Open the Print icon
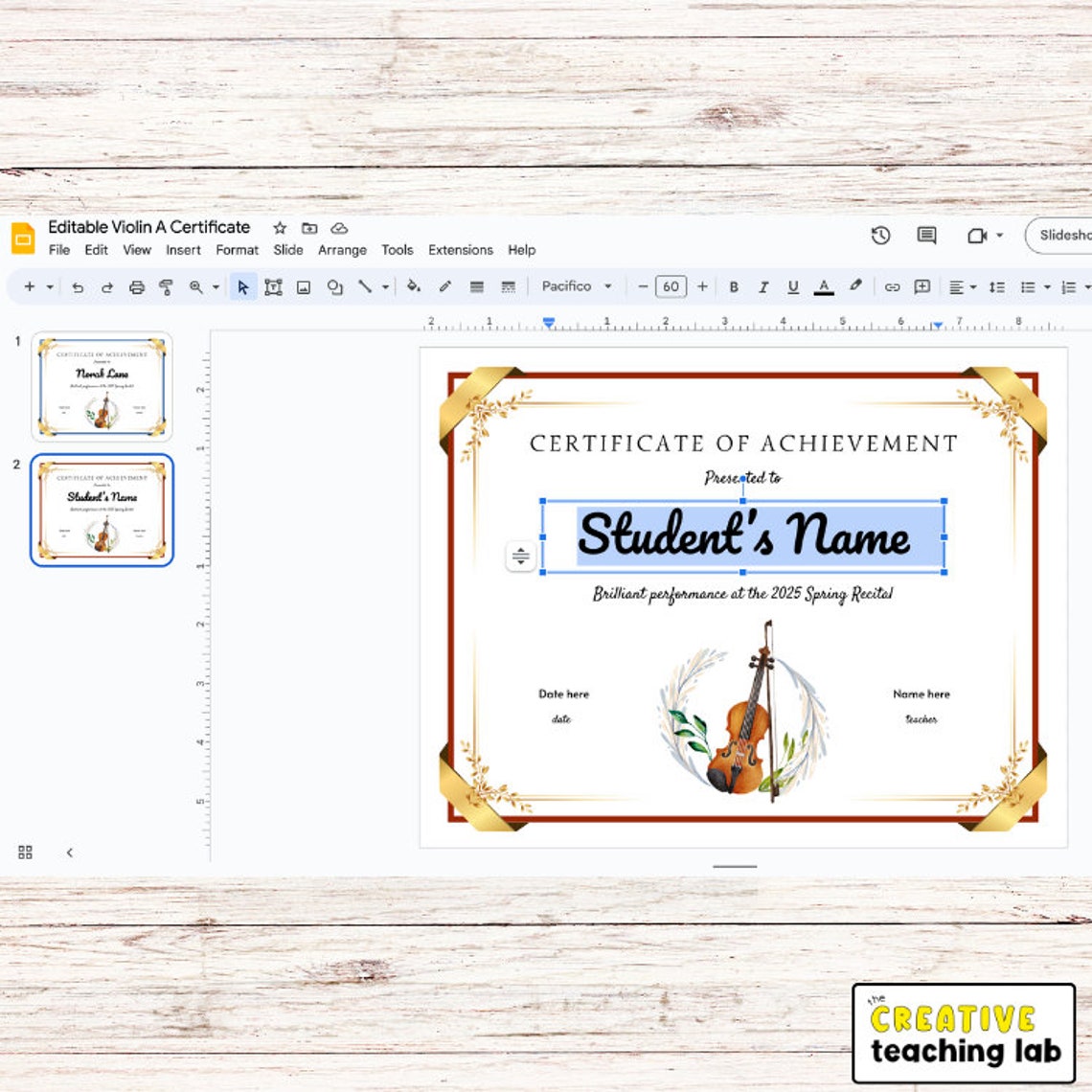 136,286
